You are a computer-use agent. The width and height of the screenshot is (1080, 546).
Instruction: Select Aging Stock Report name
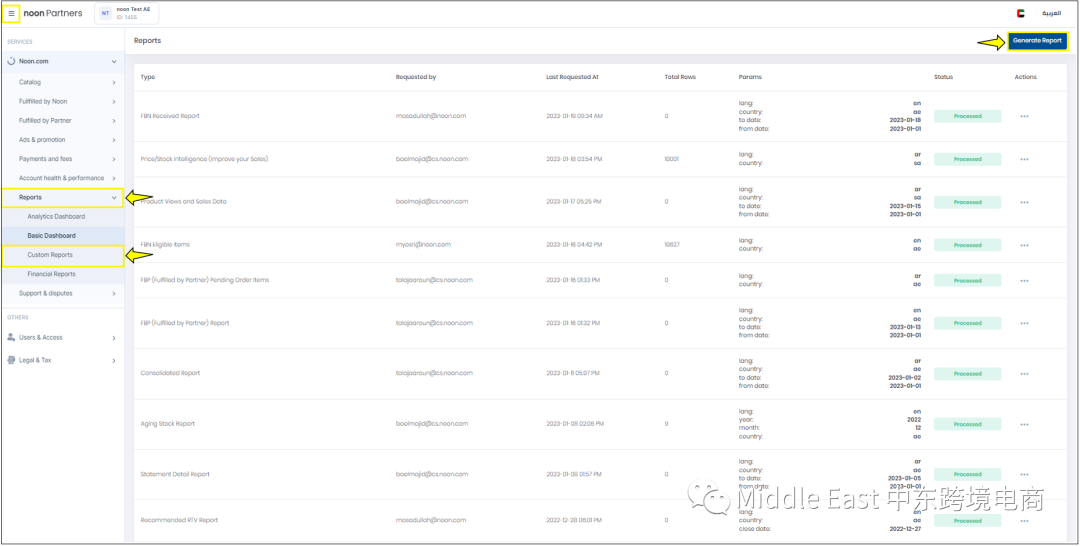[x=167, y=423]
